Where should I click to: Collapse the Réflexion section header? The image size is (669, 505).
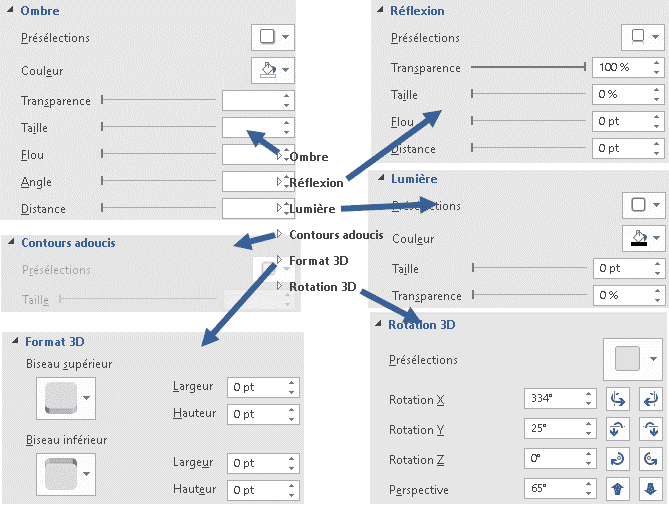pos(411,11)
